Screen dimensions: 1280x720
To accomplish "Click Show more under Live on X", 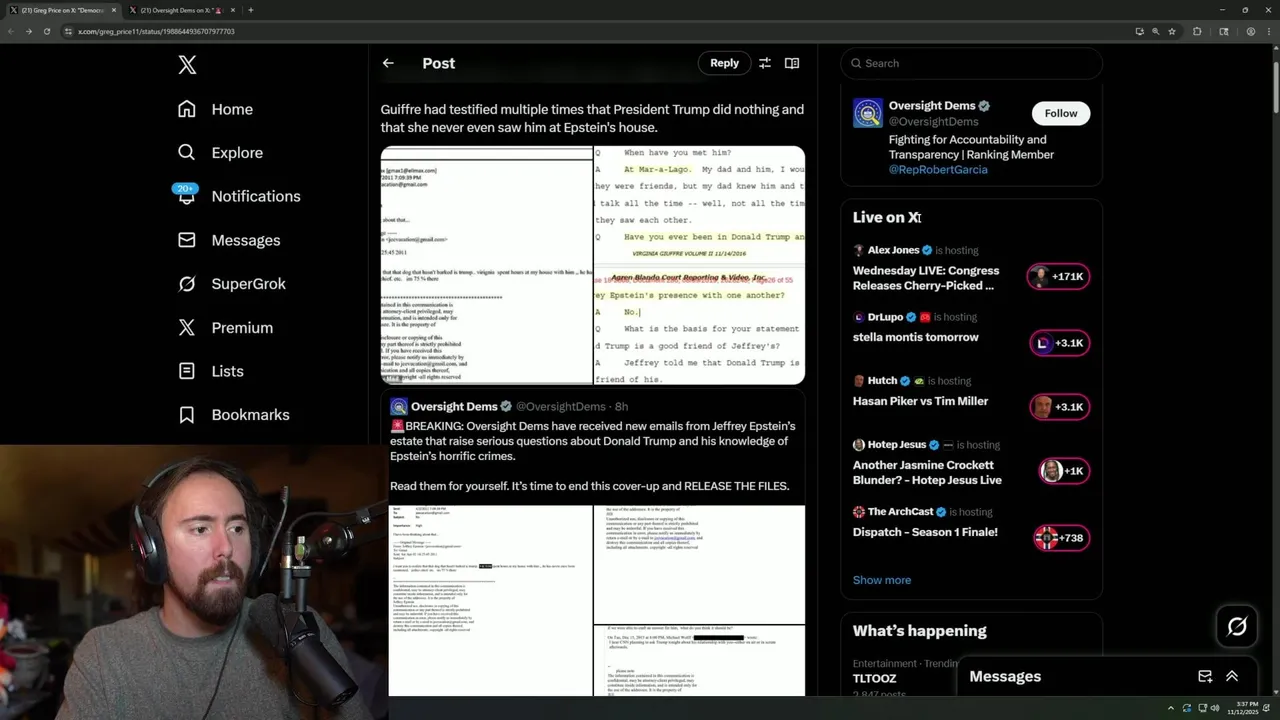I will (x=882, y=580).
